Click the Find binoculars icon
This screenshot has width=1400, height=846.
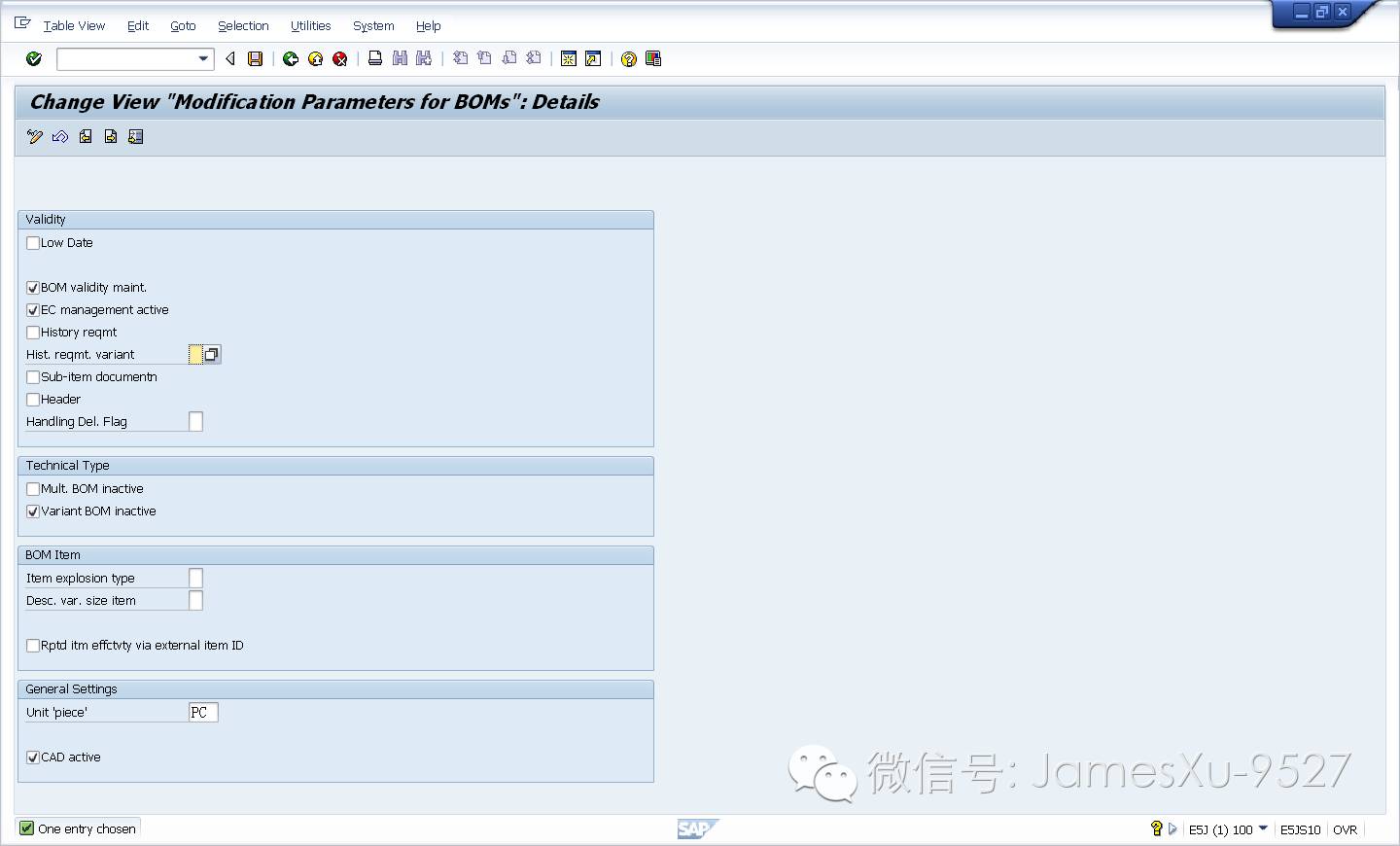pyautogui.click(x=400, y=58)
